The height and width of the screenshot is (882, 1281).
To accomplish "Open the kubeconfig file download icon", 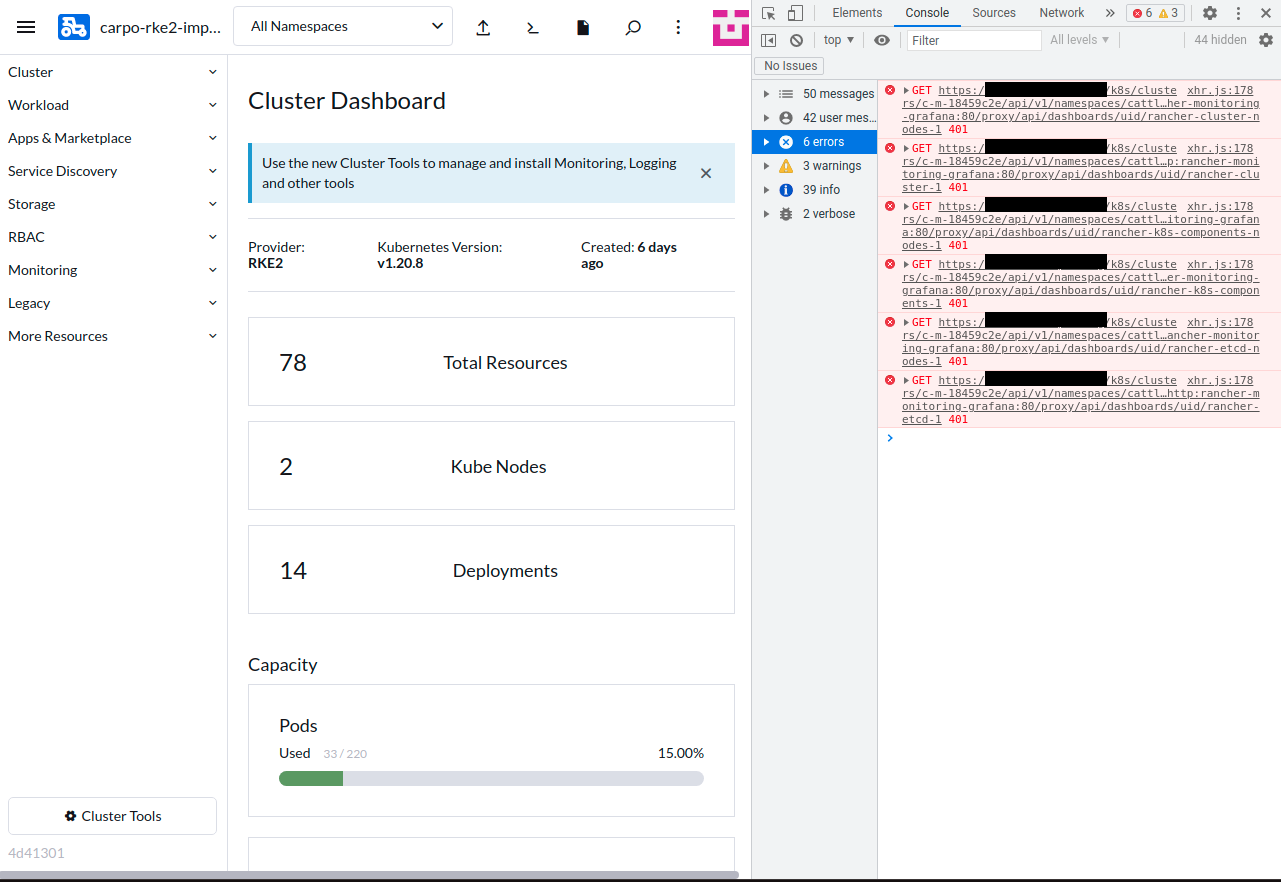I will [x=583, y=27].
